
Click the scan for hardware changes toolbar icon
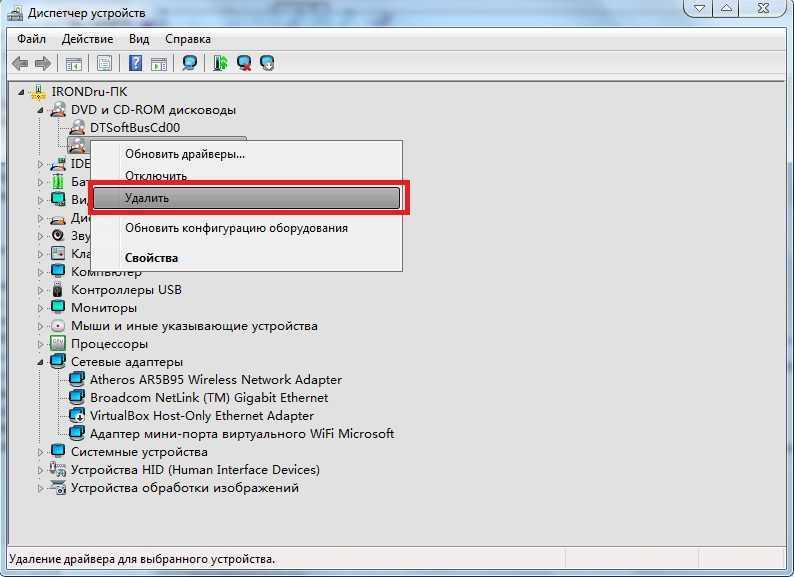[x=190, y=63]
